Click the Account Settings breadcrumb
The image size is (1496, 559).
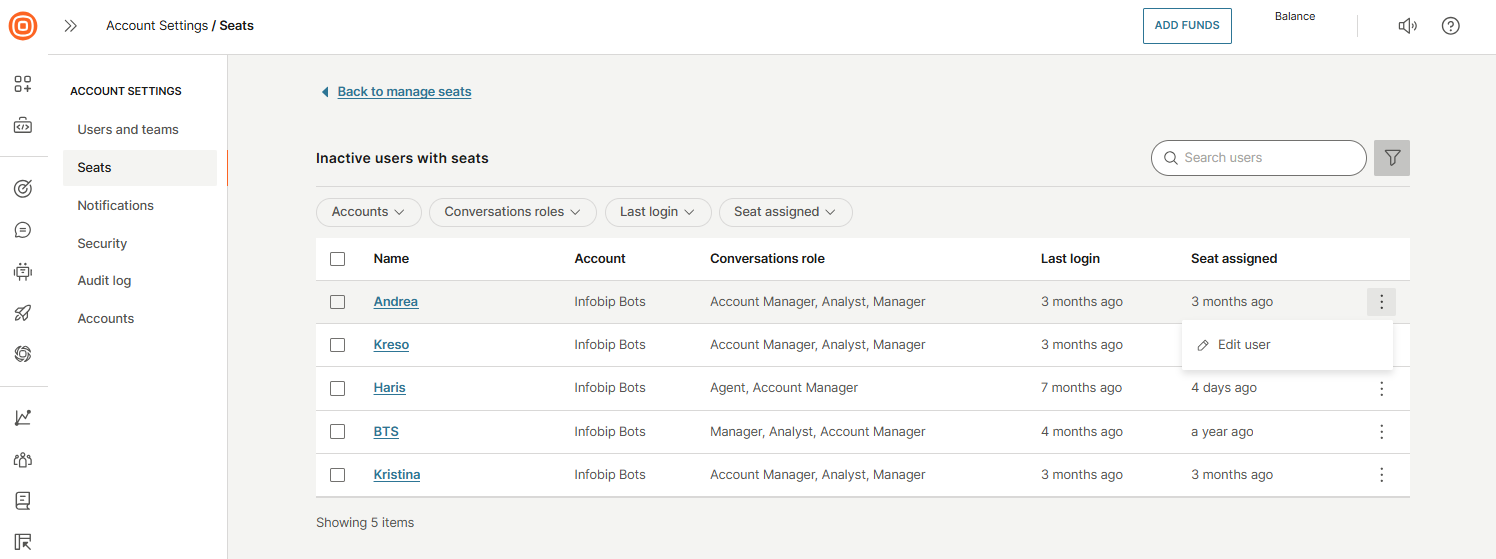157,26
